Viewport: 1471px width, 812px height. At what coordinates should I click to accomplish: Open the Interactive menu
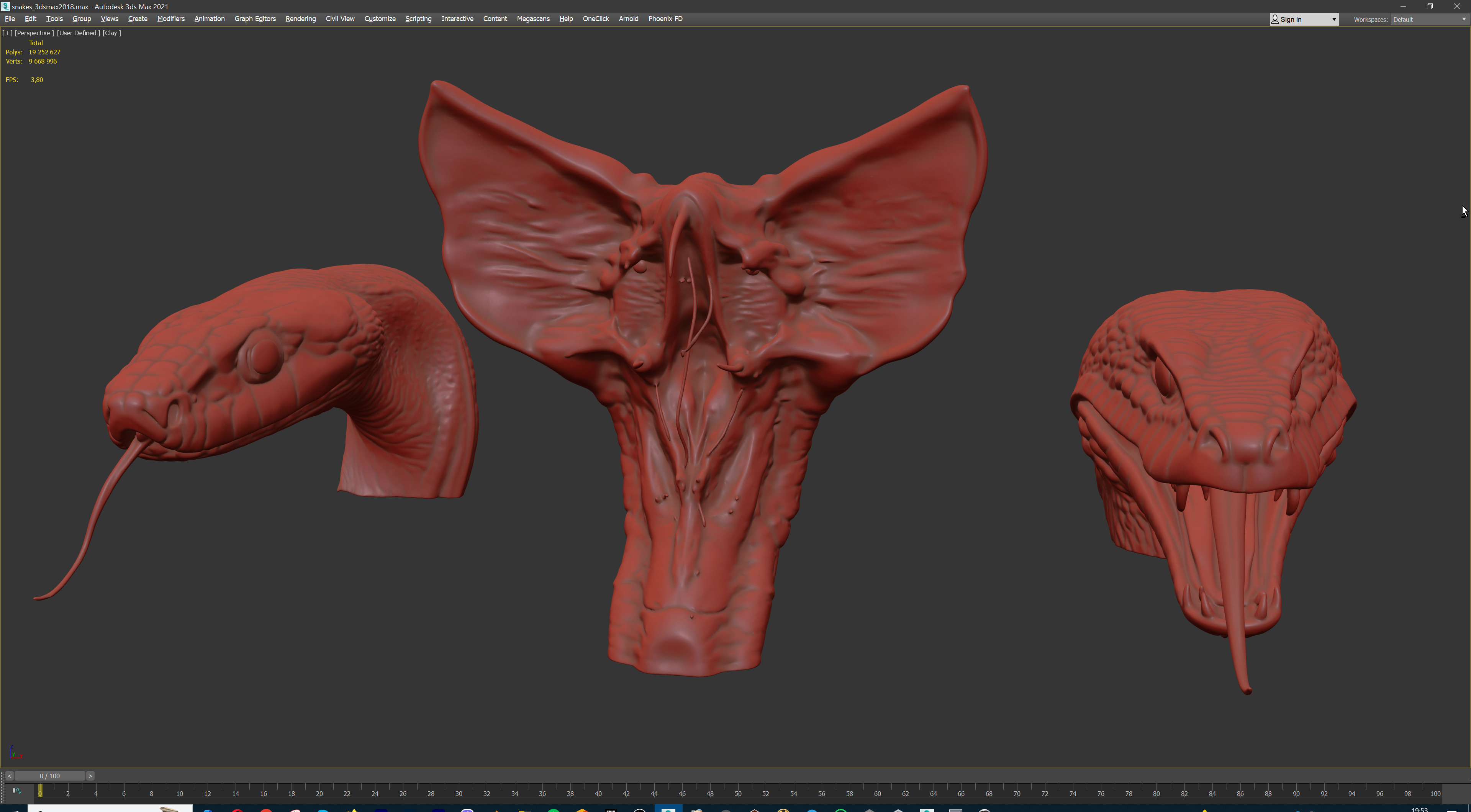coord(457,19)
